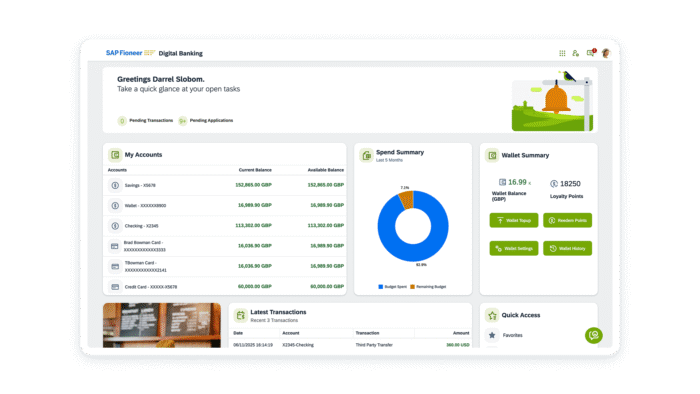The height and width of the screenshot is (394, 700).
Task: Open Wallet History button
Action: tap(567, 249)
